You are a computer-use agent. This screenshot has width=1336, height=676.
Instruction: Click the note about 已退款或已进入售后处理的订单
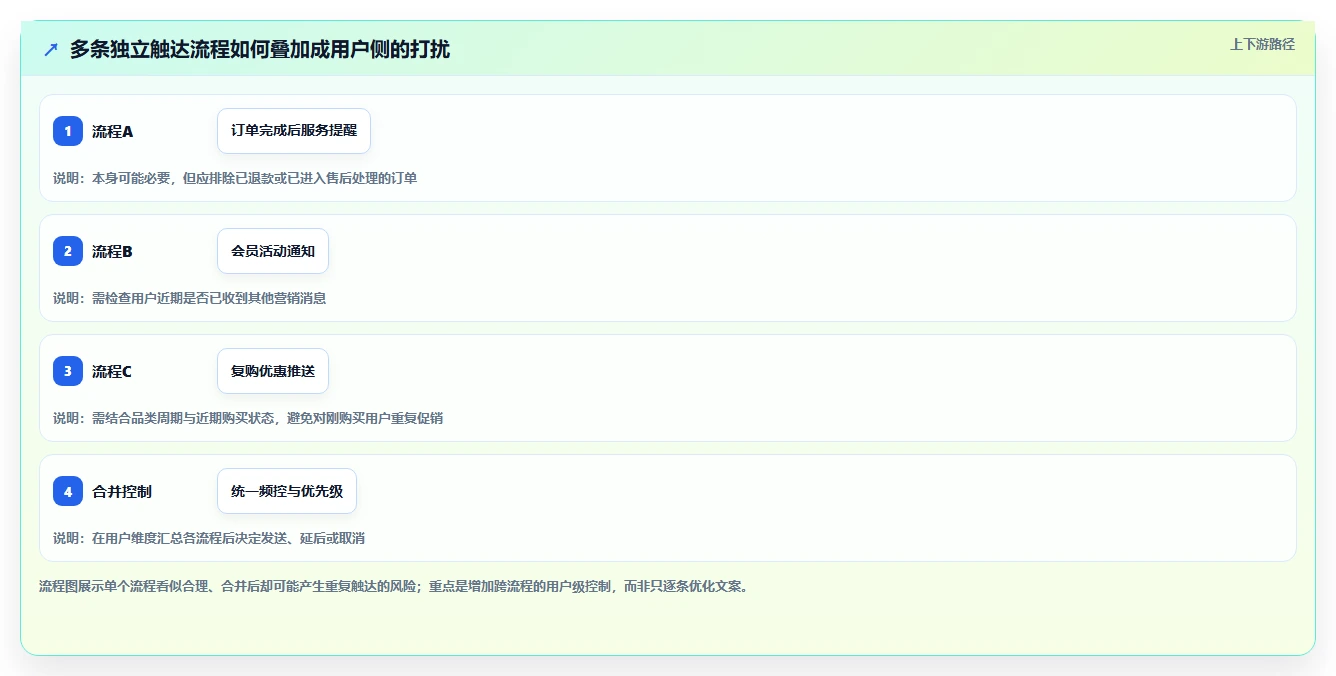tap(235, 178)
